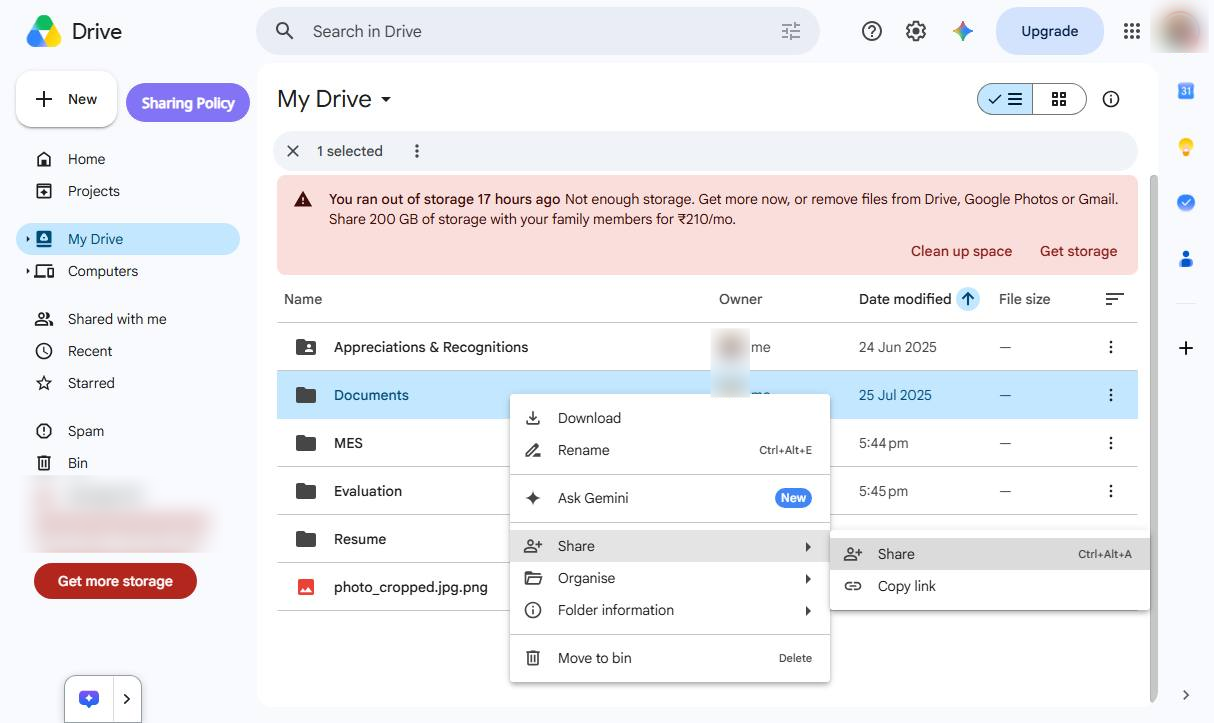Open Share entry in context menu

tap(670, 546)
